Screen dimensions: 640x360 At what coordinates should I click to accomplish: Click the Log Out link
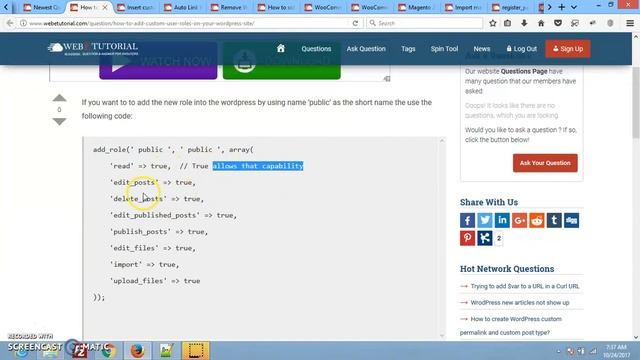click(x=522, y=49)
